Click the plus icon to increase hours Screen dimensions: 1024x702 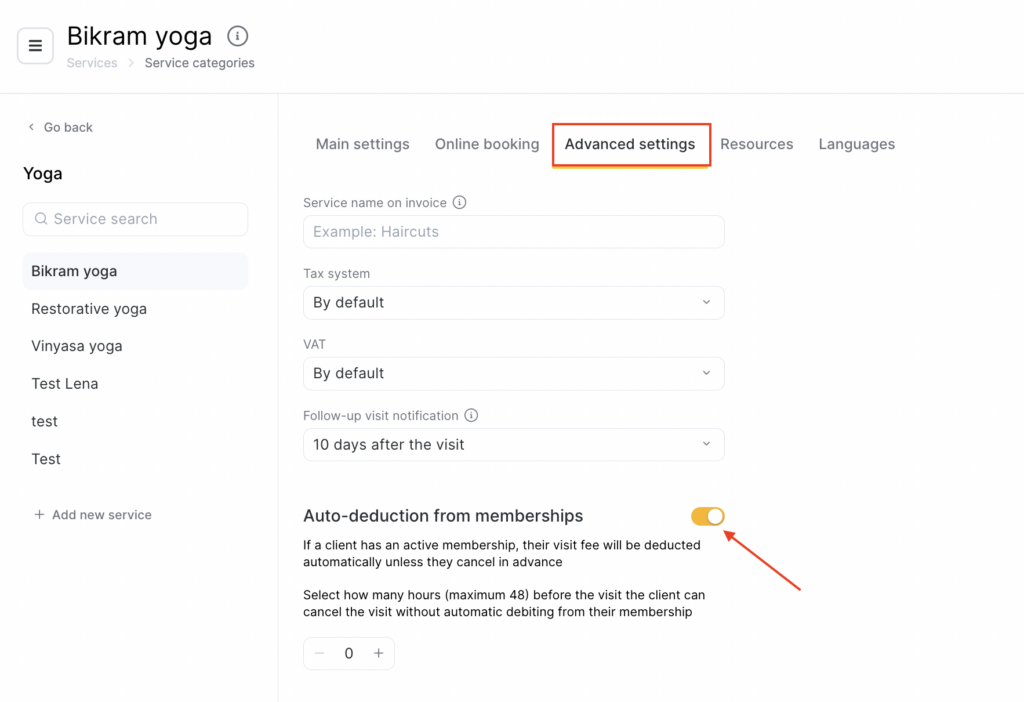tap(379, 653)
